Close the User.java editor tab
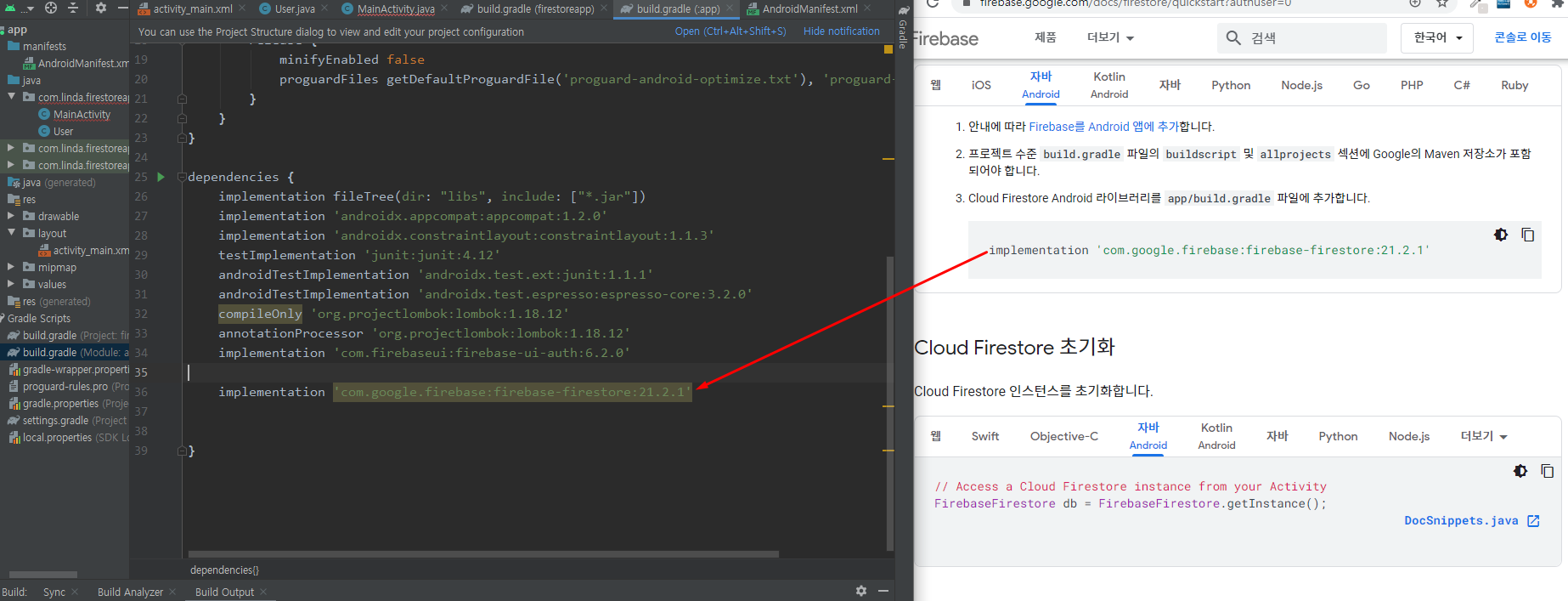This screenshot has width=1568, height=601. click(325, 9)
